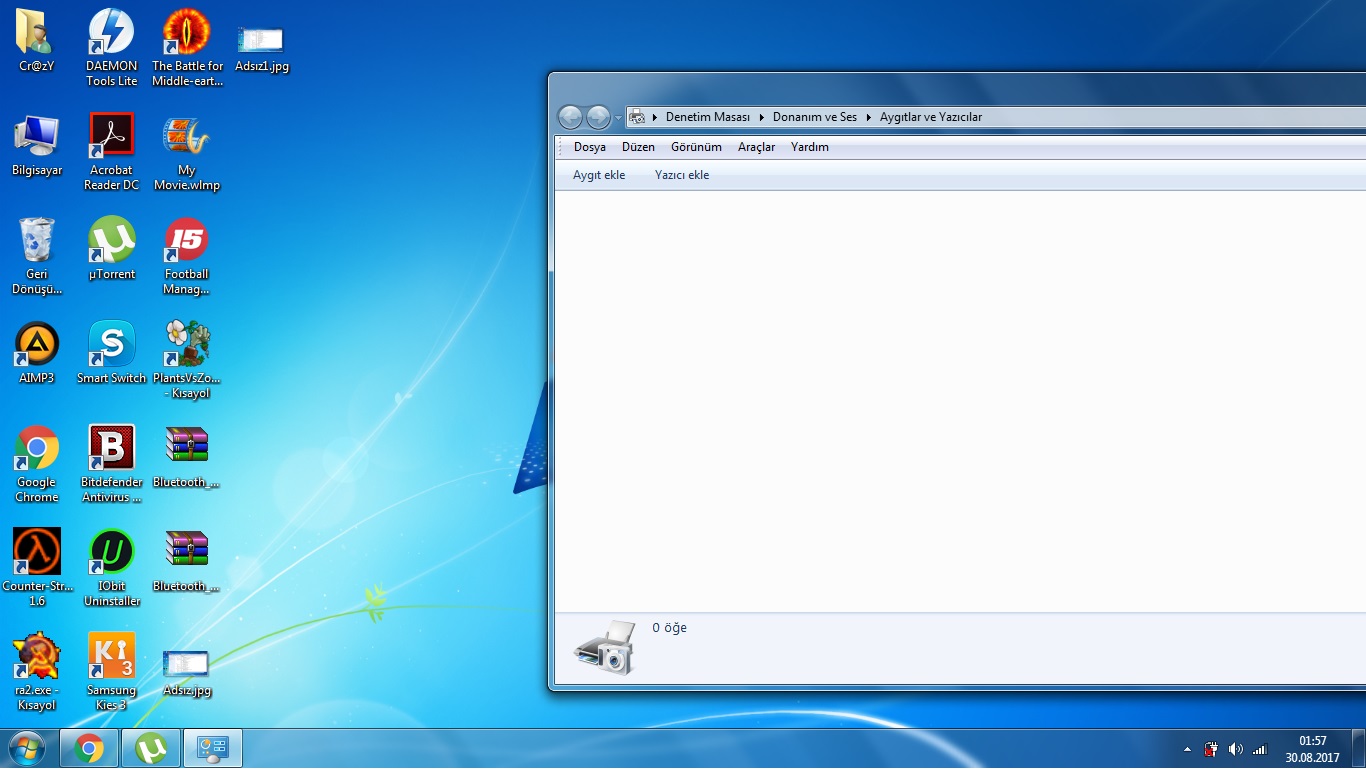Expand the arrow after Donanım ve Ses

point(869,117)
